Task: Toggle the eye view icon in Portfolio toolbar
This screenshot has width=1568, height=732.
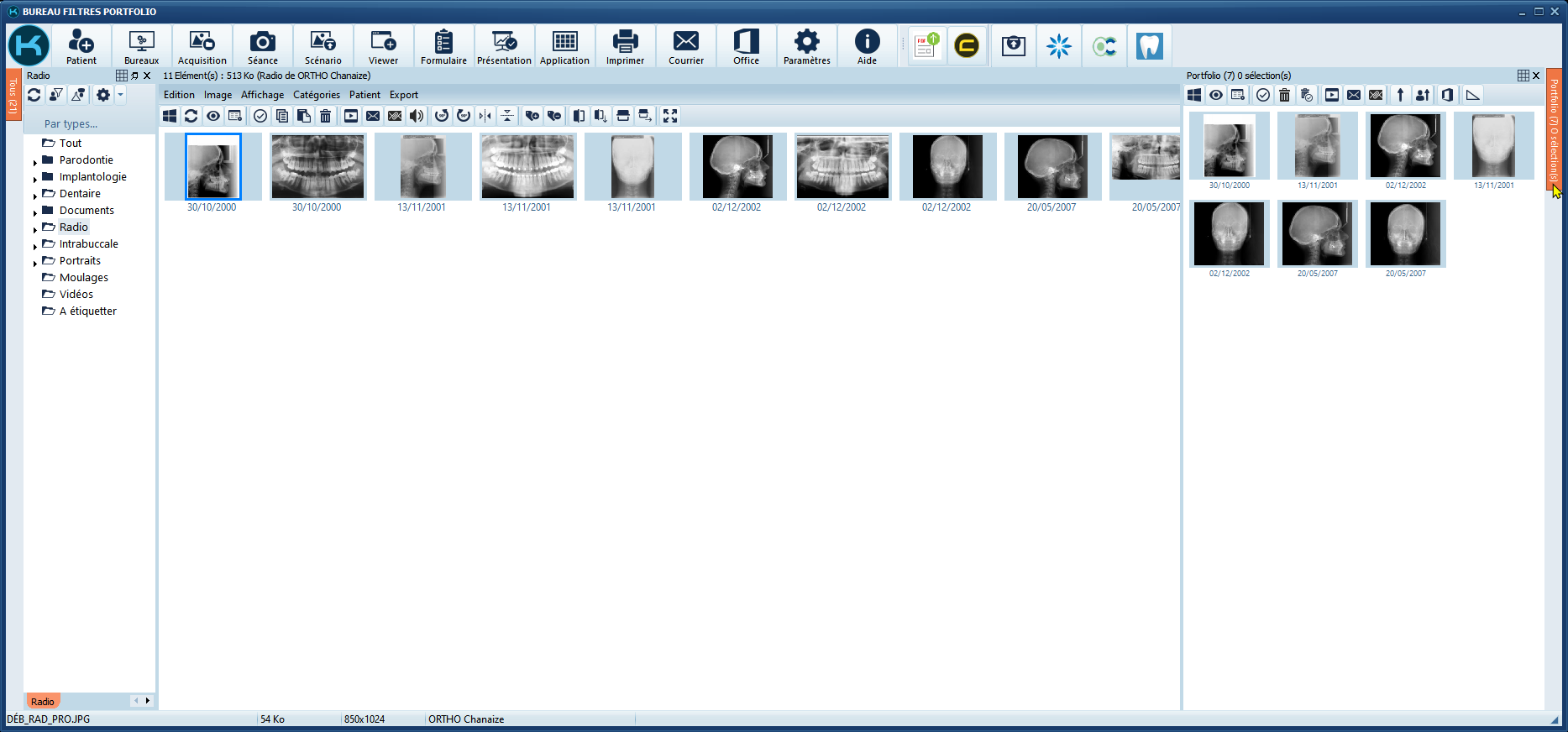Action: click(1216, 95)
